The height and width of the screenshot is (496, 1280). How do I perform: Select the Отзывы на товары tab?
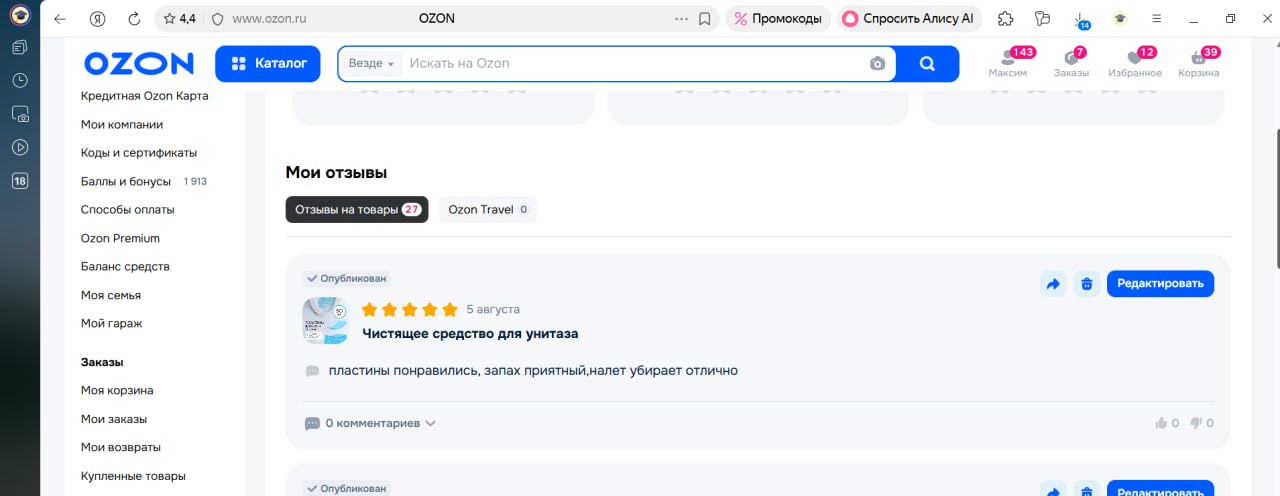[357, 209]
